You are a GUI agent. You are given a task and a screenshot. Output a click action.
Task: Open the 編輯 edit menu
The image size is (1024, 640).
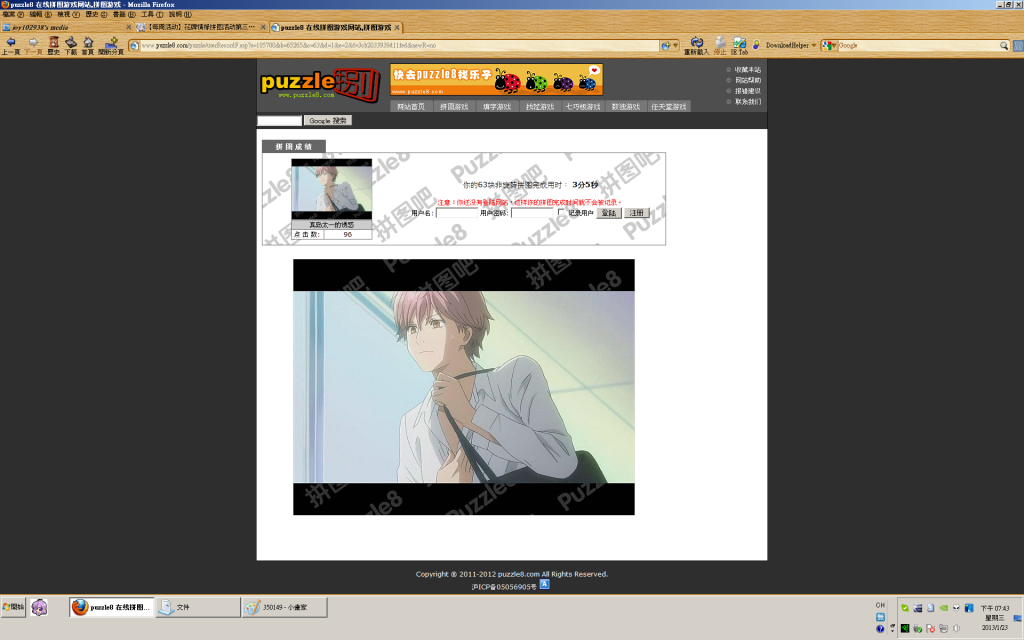point(40,14)
